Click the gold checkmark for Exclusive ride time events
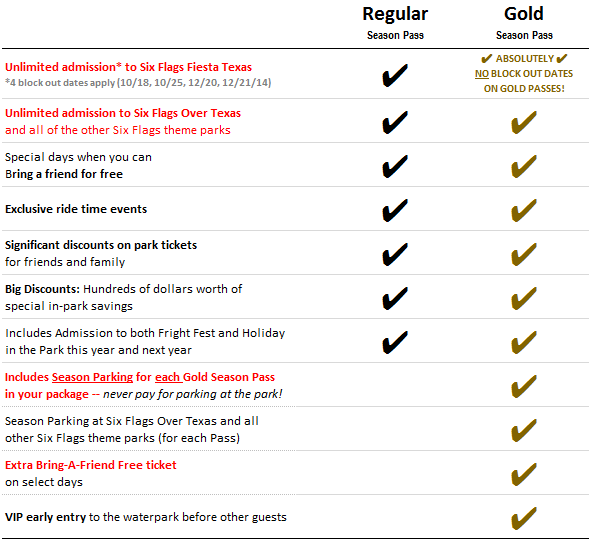The image size is (591, 541). [x=524, y=210]
